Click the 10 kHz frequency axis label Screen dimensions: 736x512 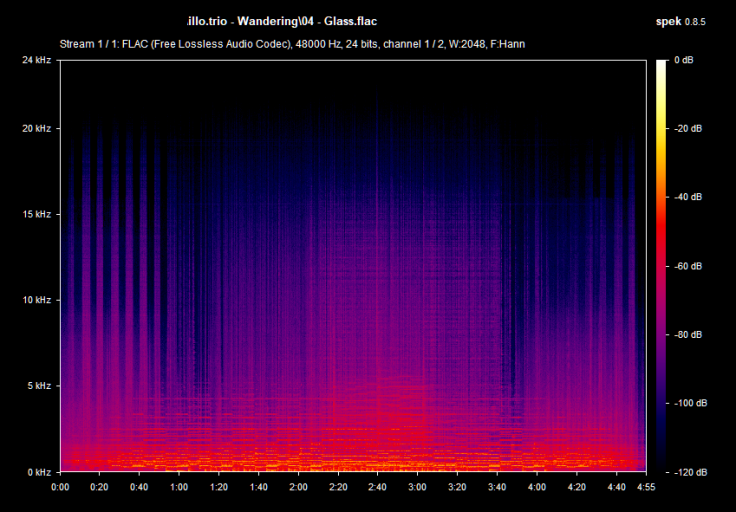pyautogui.click(x=36, y=300)
